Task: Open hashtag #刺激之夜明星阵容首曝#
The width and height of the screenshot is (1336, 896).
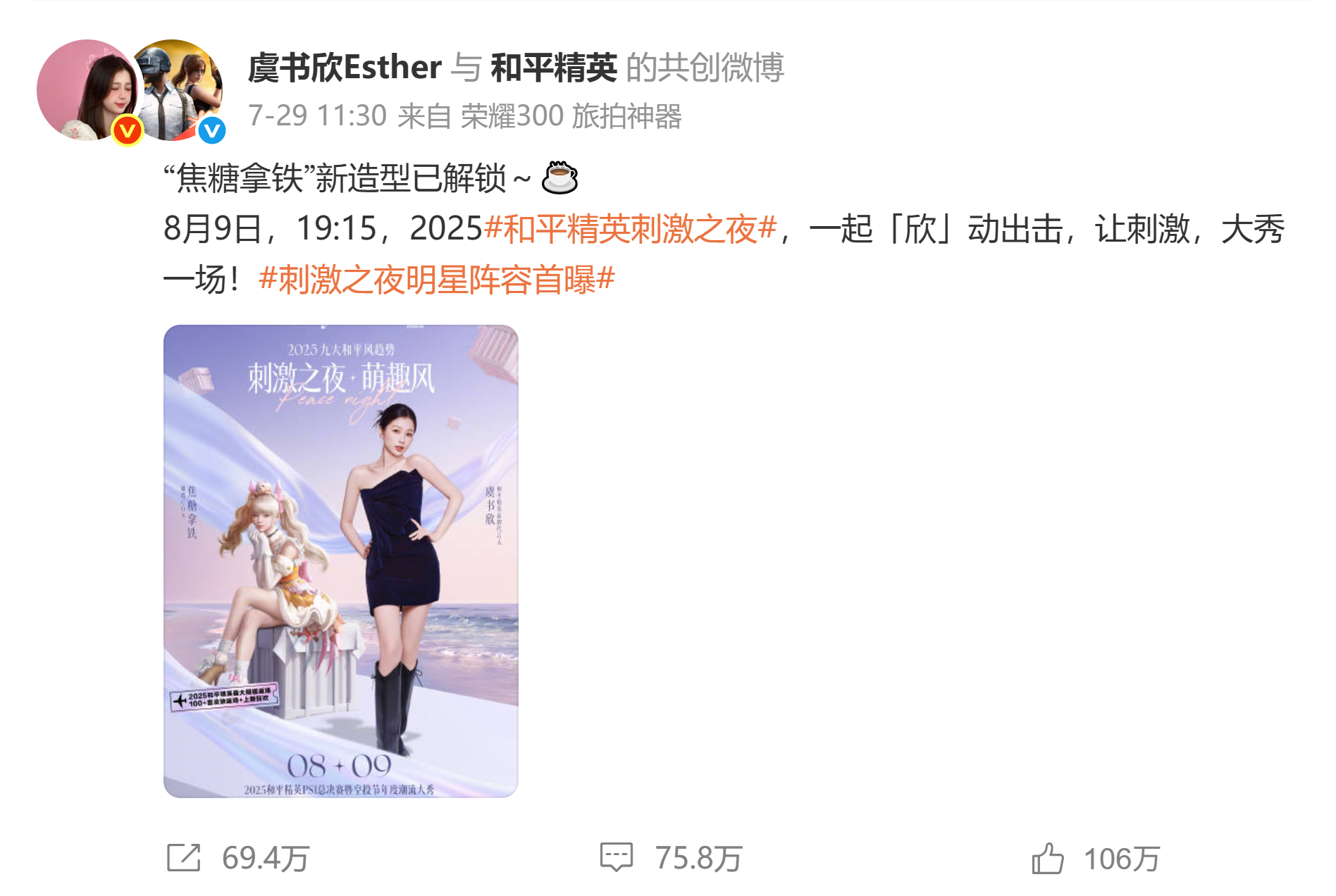Action: (x=437, y=280)
